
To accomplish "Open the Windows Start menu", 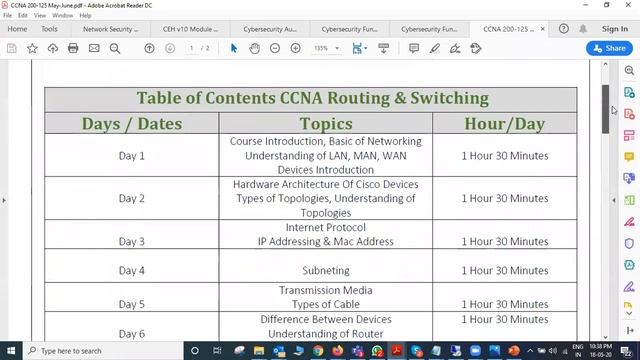I will 11,351.
